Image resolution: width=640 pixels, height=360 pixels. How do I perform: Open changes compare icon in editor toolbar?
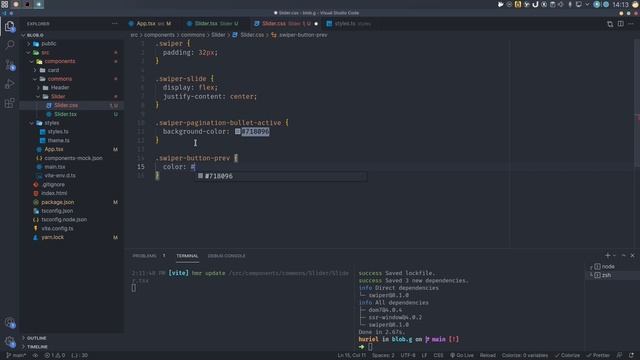point(610,24)
